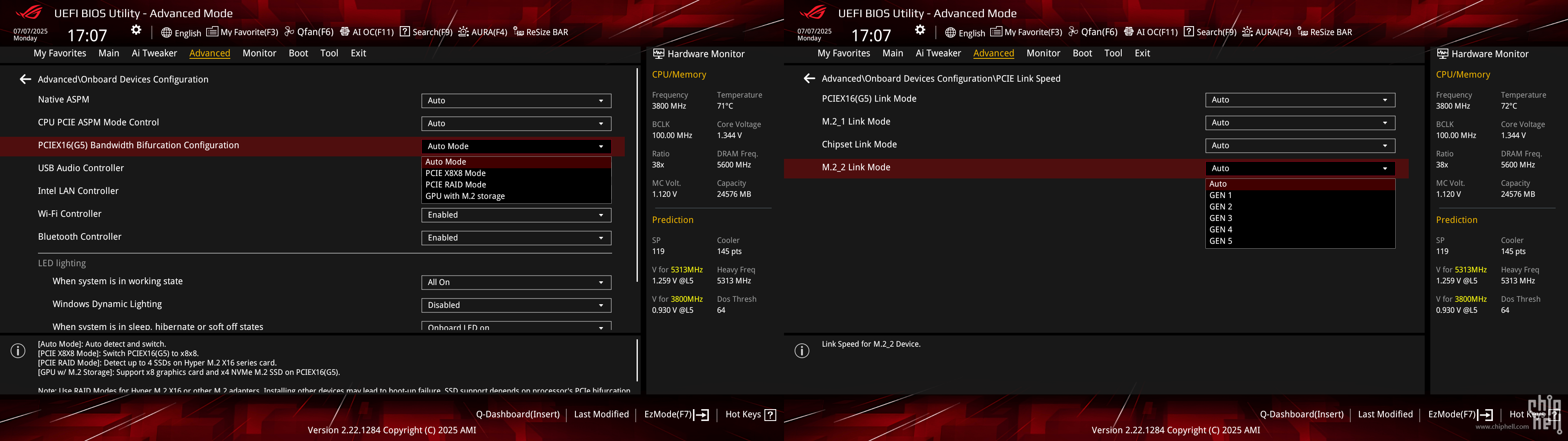Open the PCIEX16(G5) Link Mode dropdown
The image size is (1568, 441).
click(1300, 100)
